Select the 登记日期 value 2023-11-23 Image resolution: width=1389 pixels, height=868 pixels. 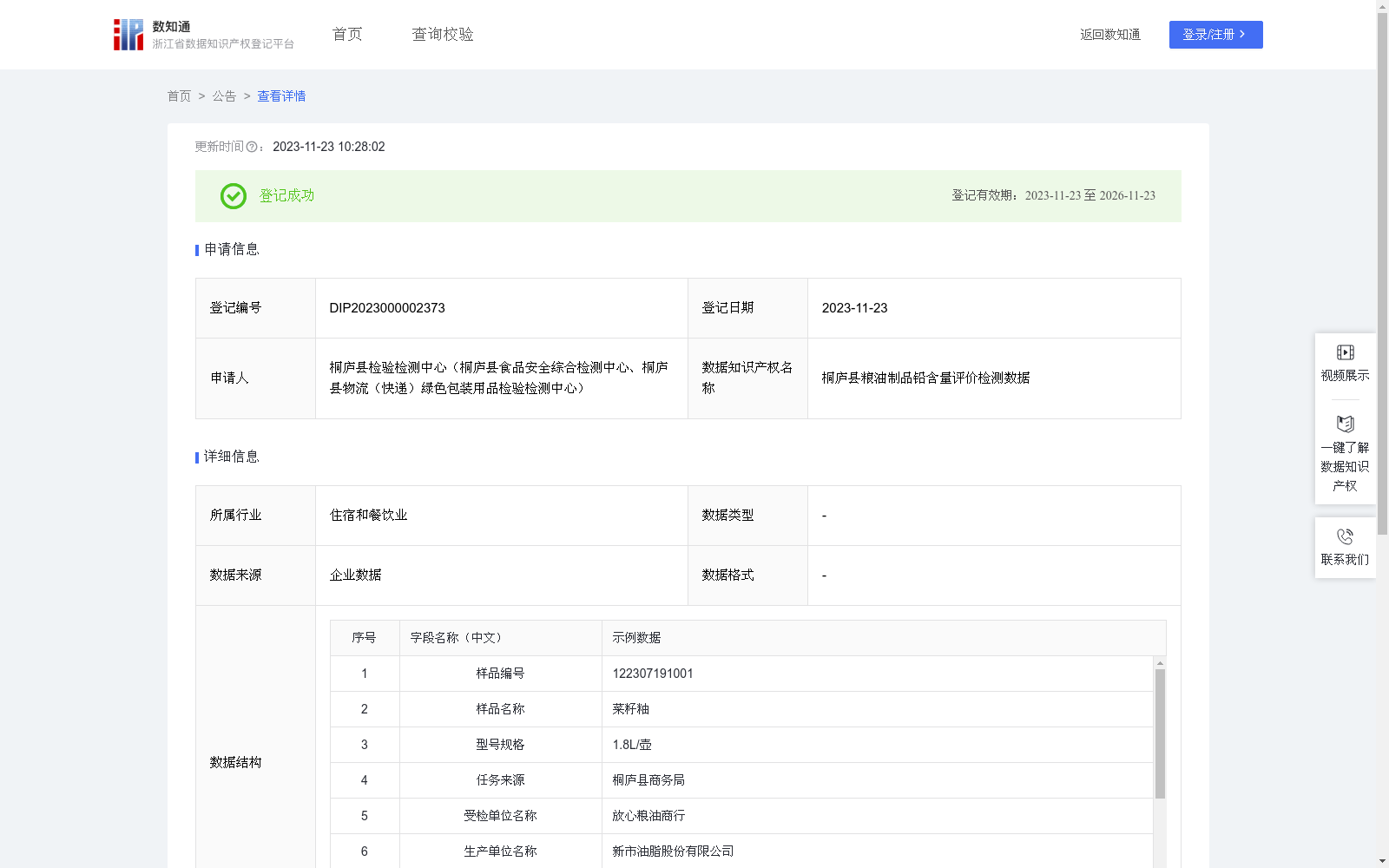tap(854, 308)
